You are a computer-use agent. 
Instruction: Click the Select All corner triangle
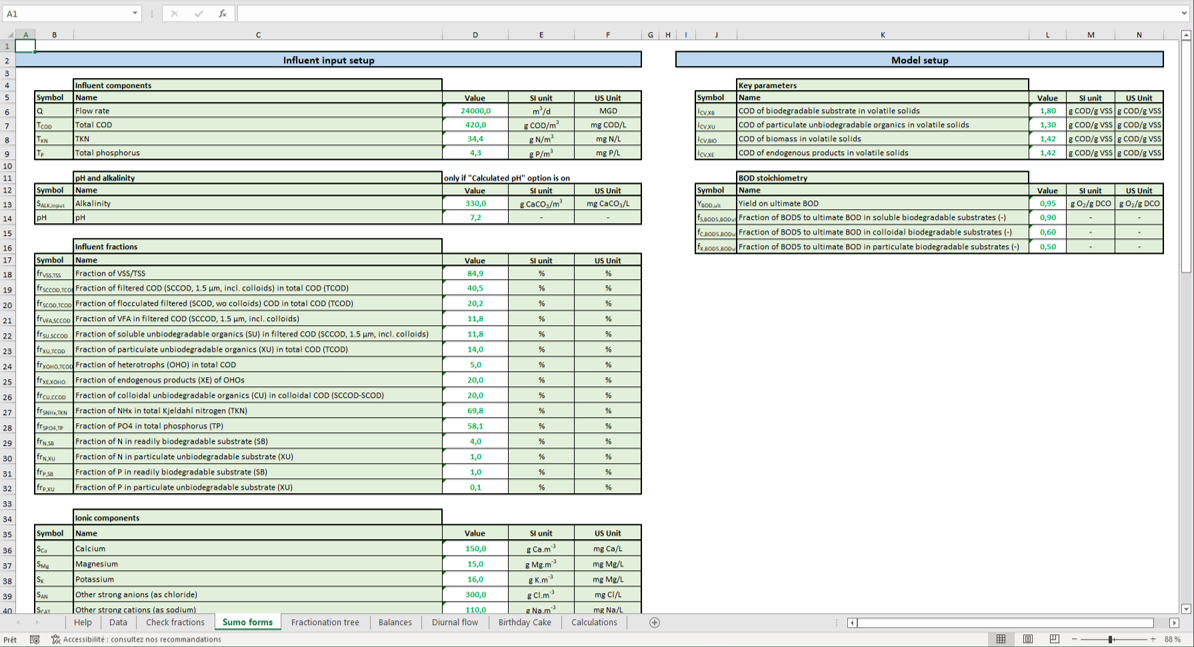pyautogui.click(x=10, y=35)
